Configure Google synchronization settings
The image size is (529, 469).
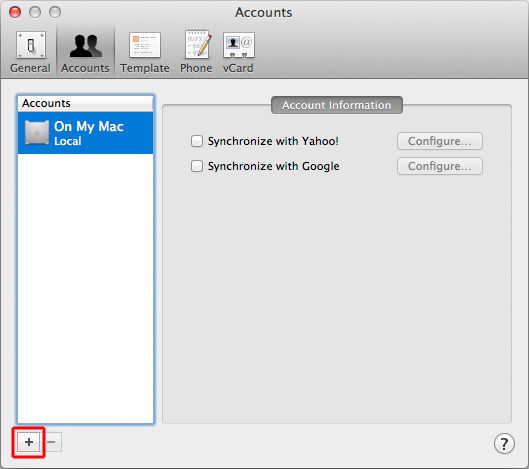[x=440, y=166]
